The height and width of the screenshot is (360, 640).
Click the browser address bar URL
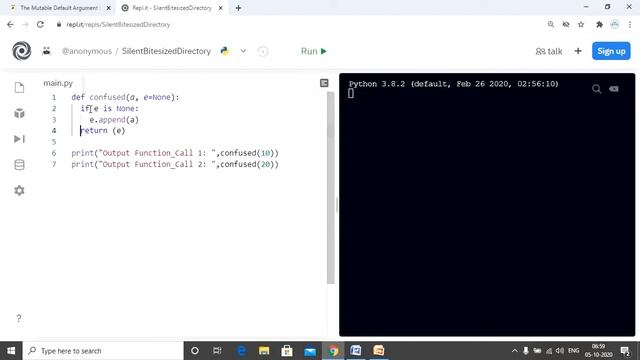(x=118, y=24)
